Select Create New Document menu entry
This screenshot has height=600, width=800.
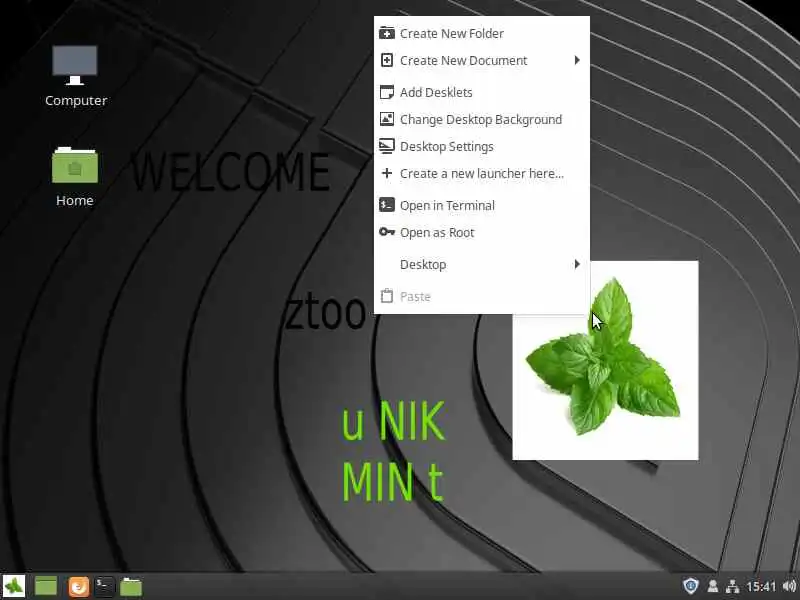(482, 60)
